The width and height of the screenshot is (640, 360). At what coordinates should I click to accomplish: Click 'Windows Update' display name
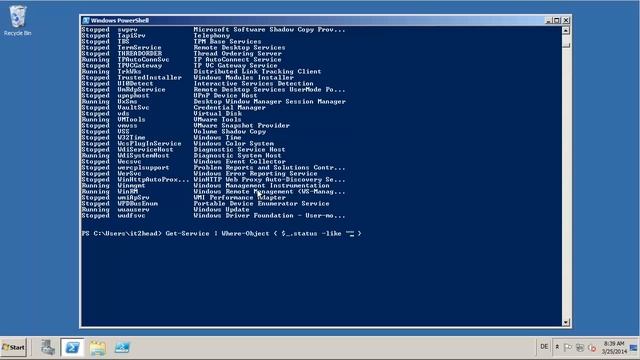coord(222,209)
